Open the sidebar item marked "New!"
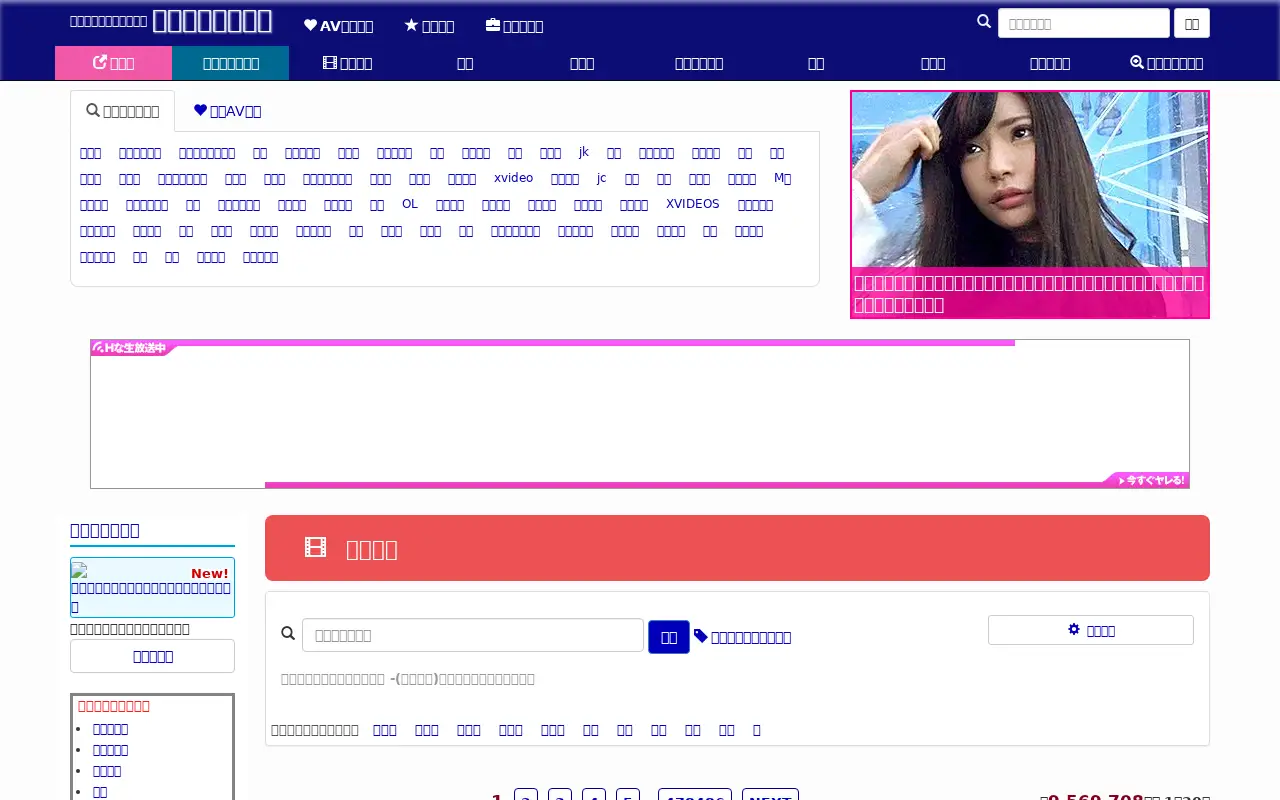1280x800 pixels. [152, 587]
